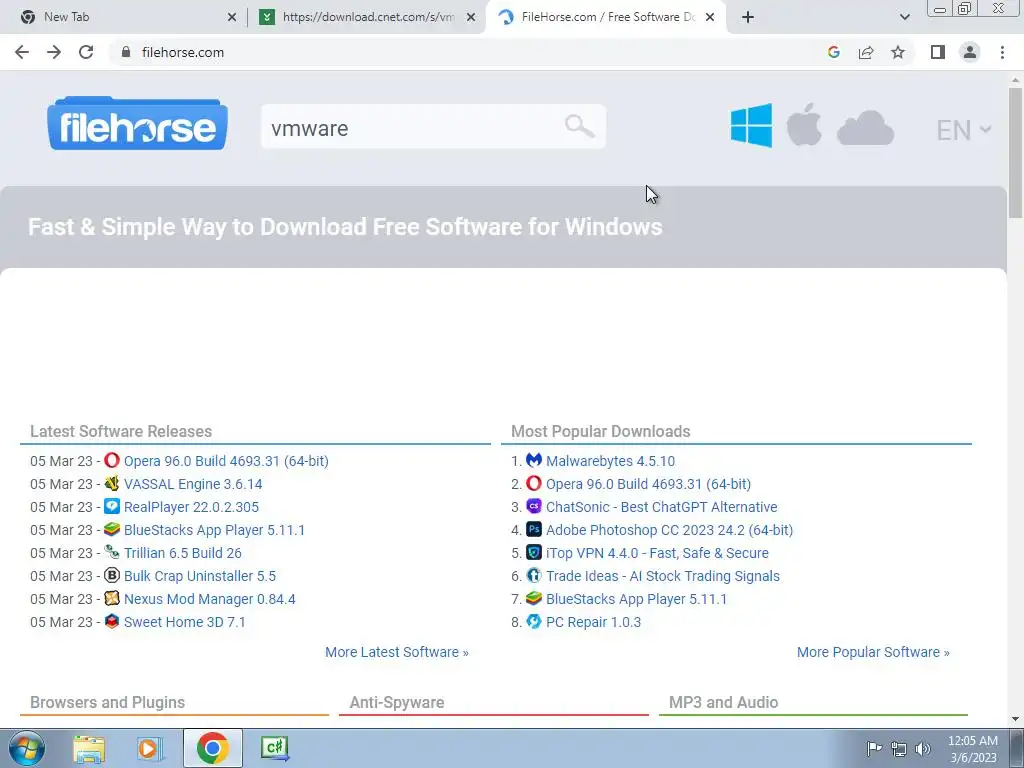Viewport: 1024px width, 768px height.
Task: Close the download.cnet.com tab
Action: point(471,17)
